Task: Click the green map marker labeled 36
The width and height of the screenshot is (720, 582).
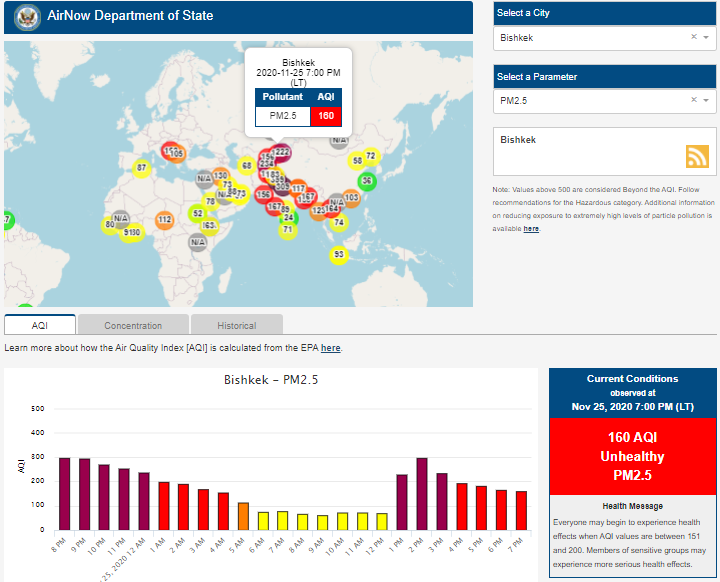Action: pos(367,181)
